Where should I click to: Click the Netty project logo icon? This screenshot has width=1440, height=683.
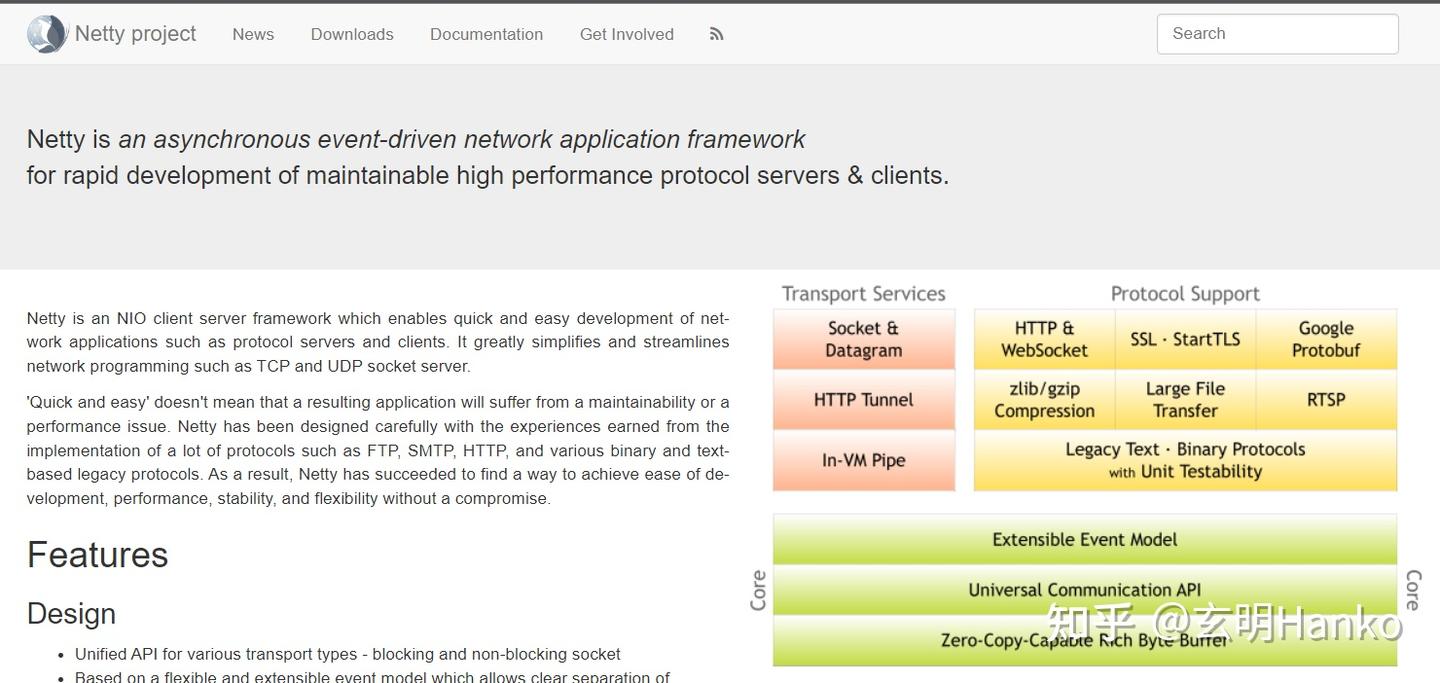(x=46, y=33)
